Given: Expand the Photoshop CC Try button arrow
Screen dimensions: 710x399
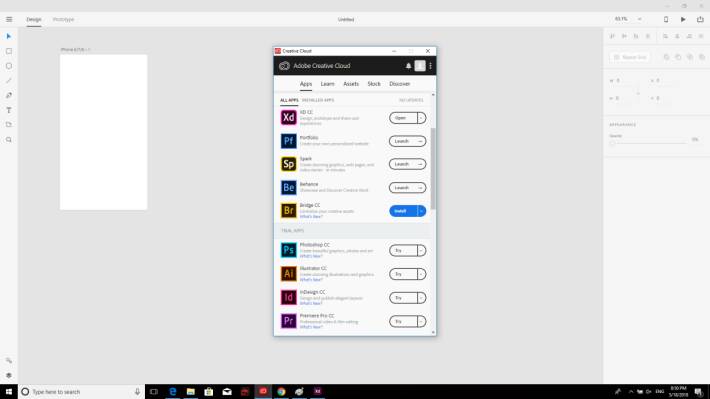Looking at the screenshot, I should click(x=421, y=250).
